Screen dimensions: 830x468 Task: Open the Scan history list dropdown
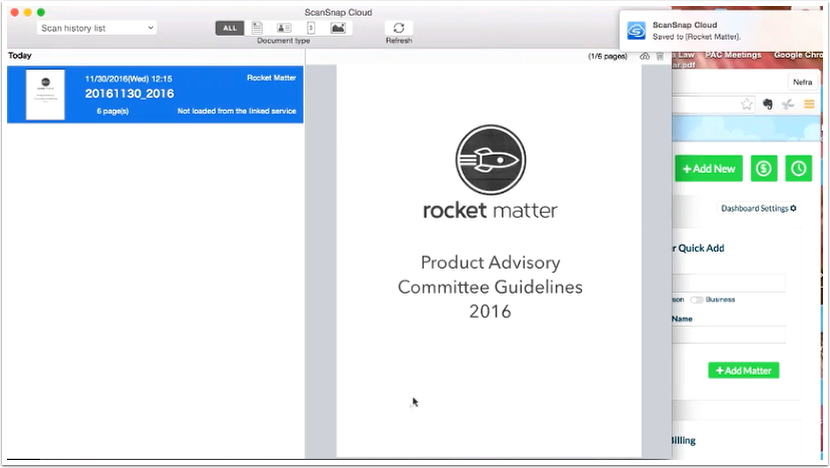(97, 28)
